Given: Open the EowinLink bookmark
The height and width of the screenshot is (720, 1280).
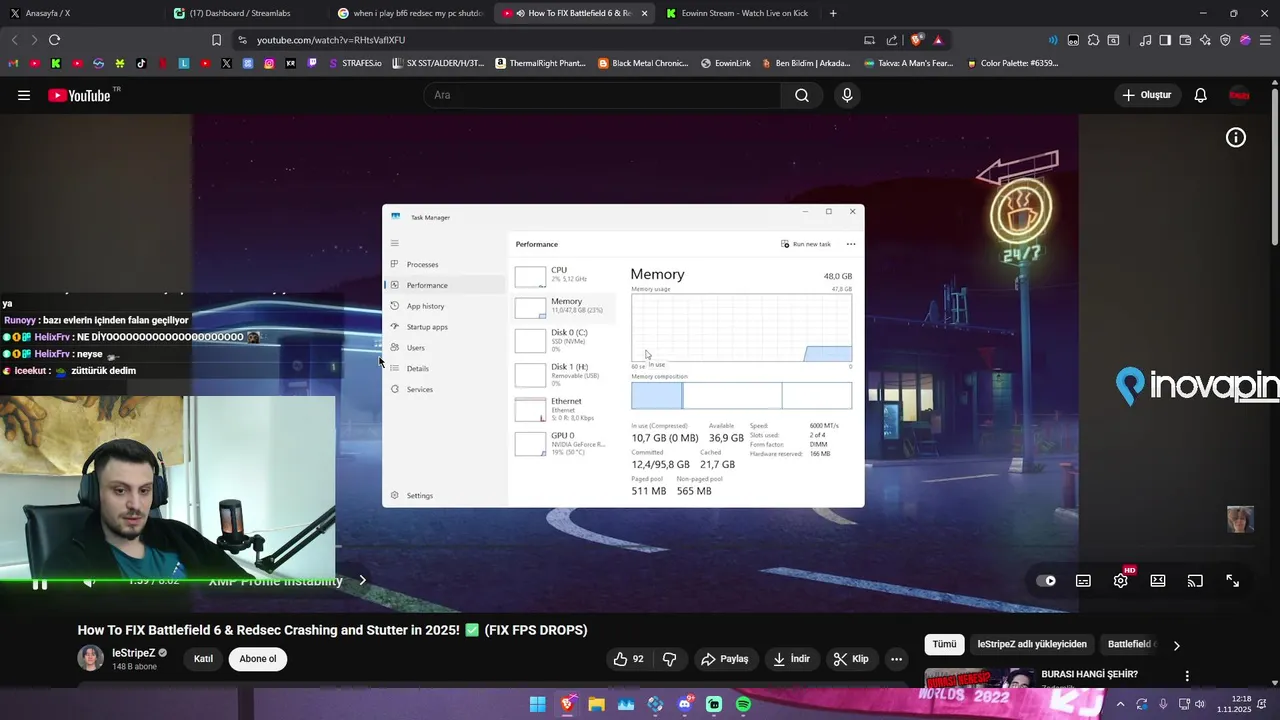Looking at the screenshot, I should click(726, 63).
